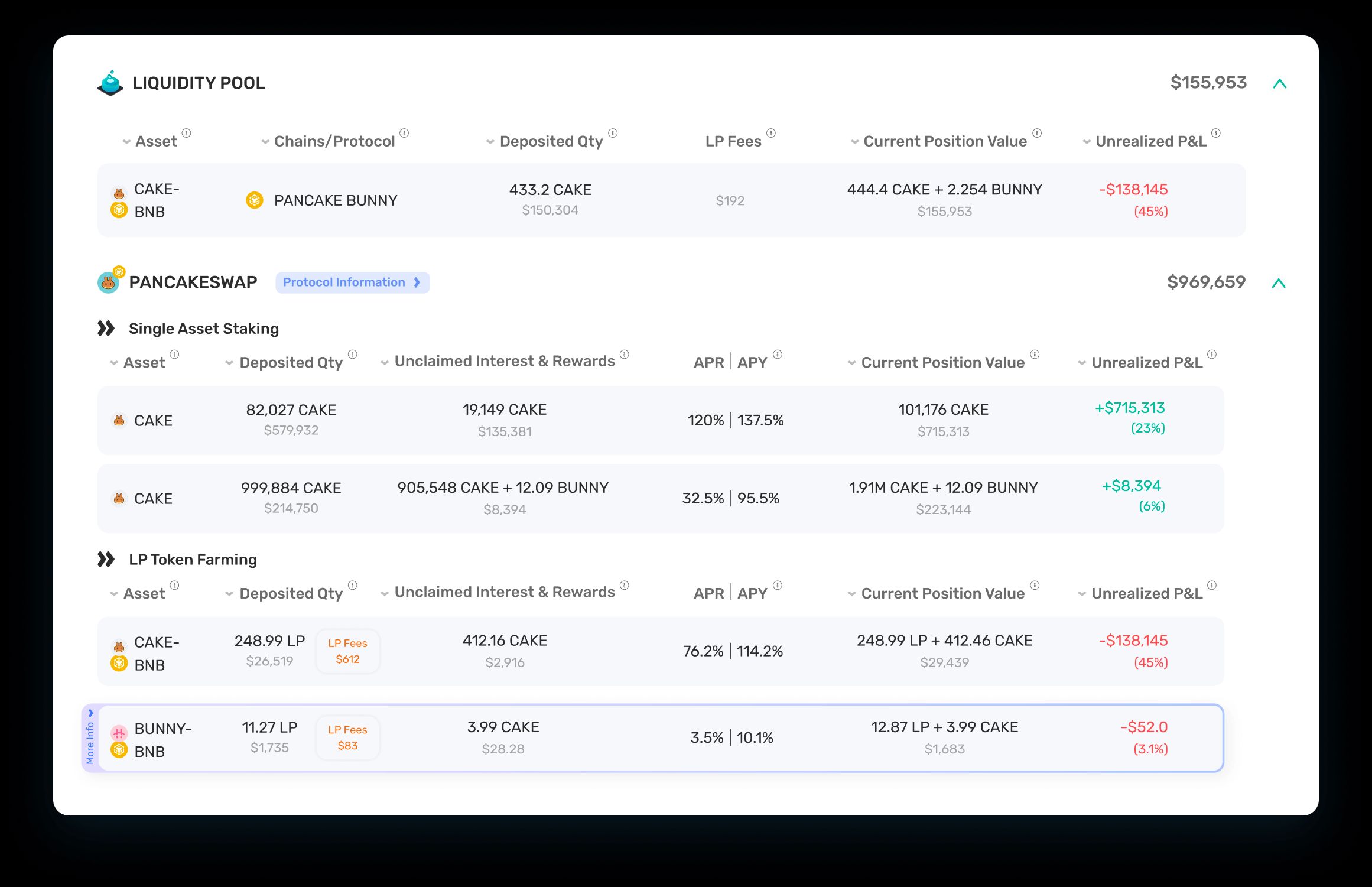Viewport: 1372px width, 887px height.
Task: Click info icon beside Single Asset Staking APR | APY
Action: pos(778,355)
